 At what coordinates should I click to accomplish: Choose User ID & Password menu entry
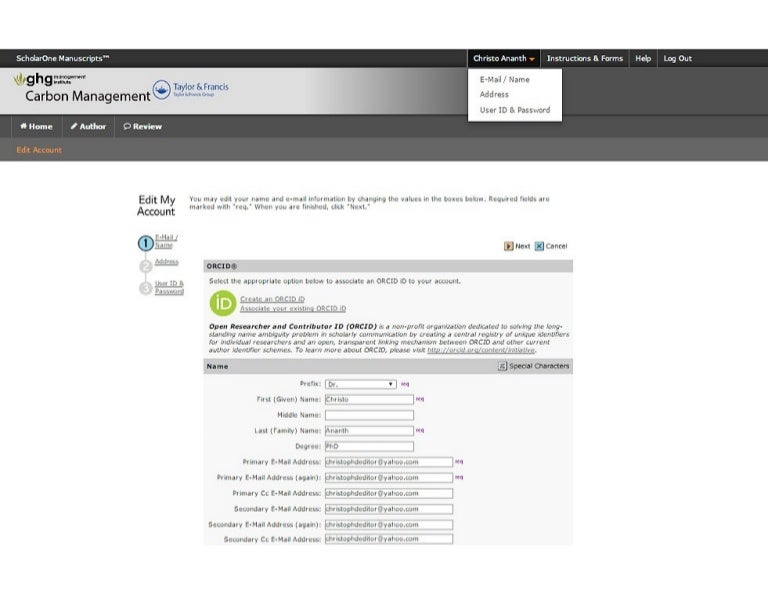(x=514, y=110)
